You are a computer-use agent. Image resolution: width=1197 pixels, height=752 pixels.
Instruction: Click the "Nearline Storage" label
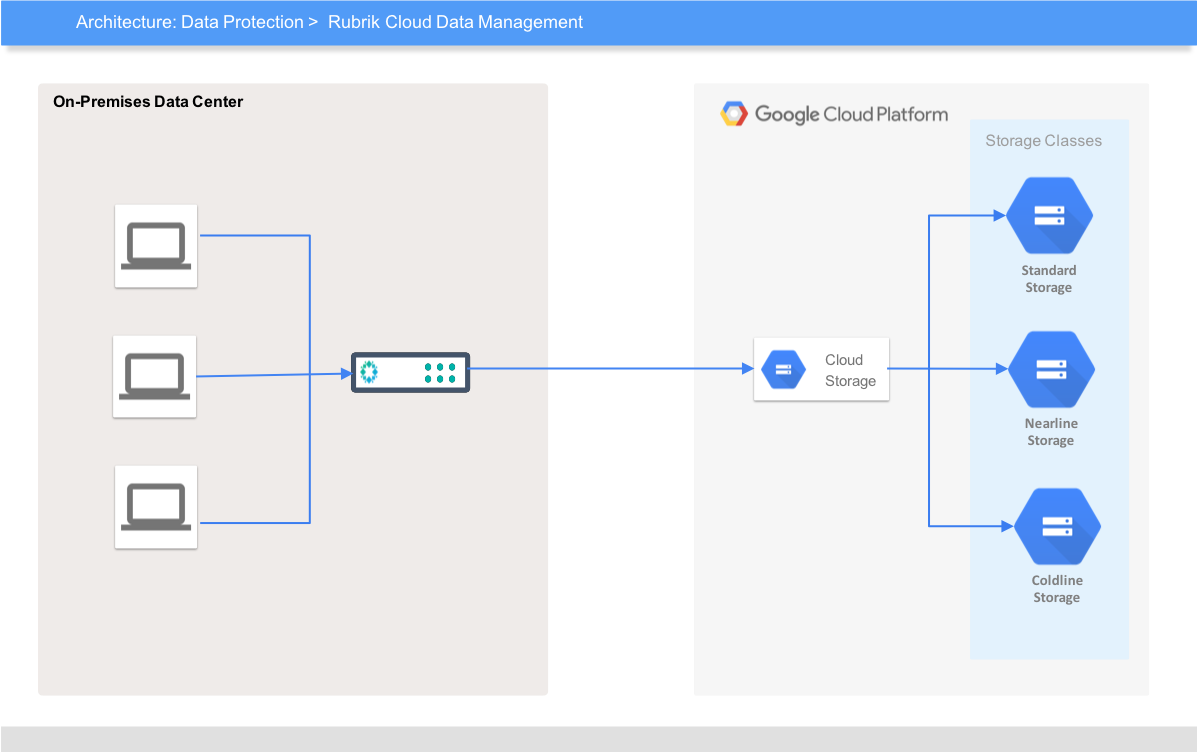(x=1051, y=431)
